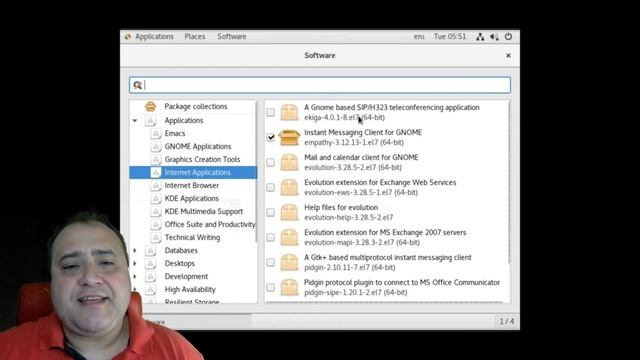Click the volume speaker icon

pyautogui.click(x=494, y=37)
